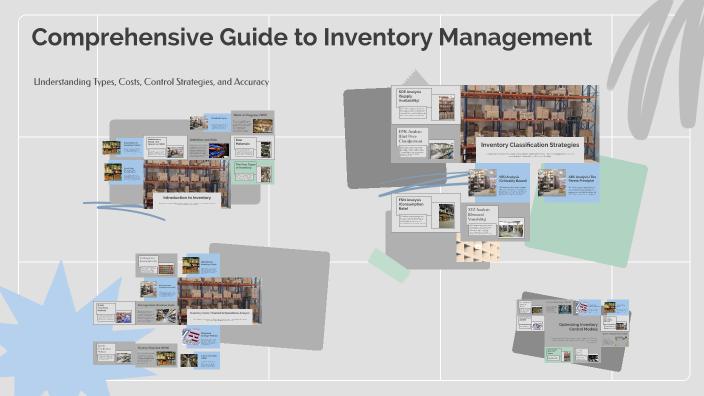Open the Four Types of Inventory green slide
Screen dimensions: 704x396
253,172
